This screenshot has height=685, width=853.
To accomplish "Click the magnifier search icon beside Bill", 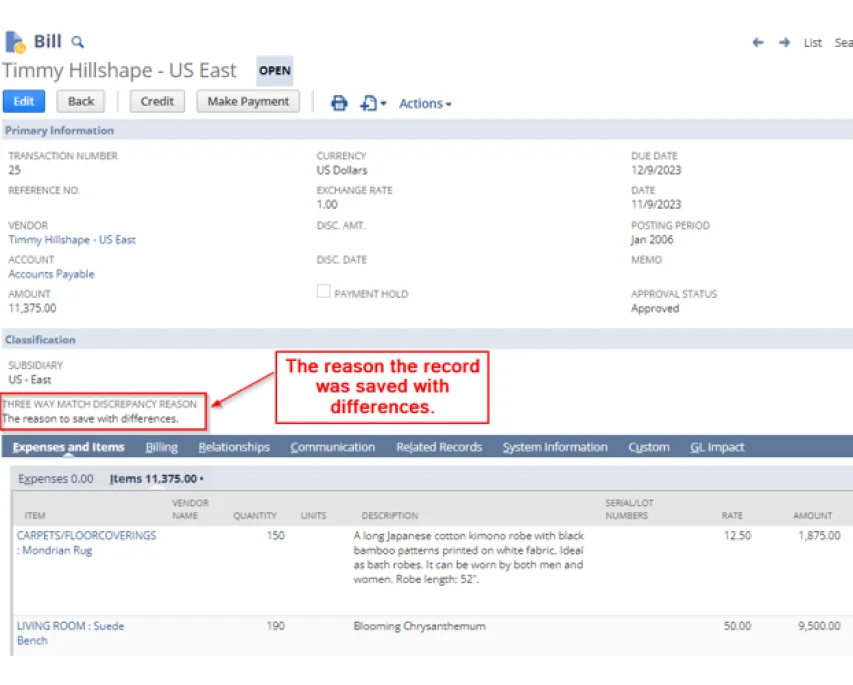I will coord(78,42).
